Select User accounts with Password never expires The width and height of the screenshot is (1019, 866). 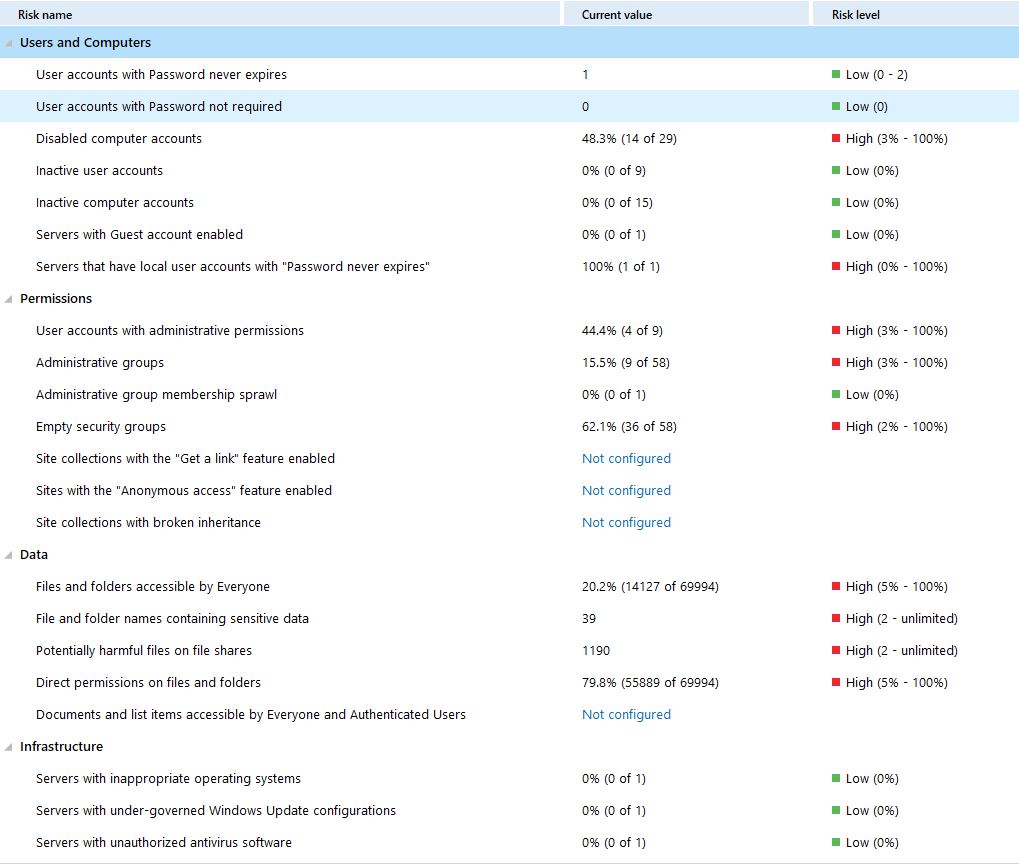click(510, 75)
